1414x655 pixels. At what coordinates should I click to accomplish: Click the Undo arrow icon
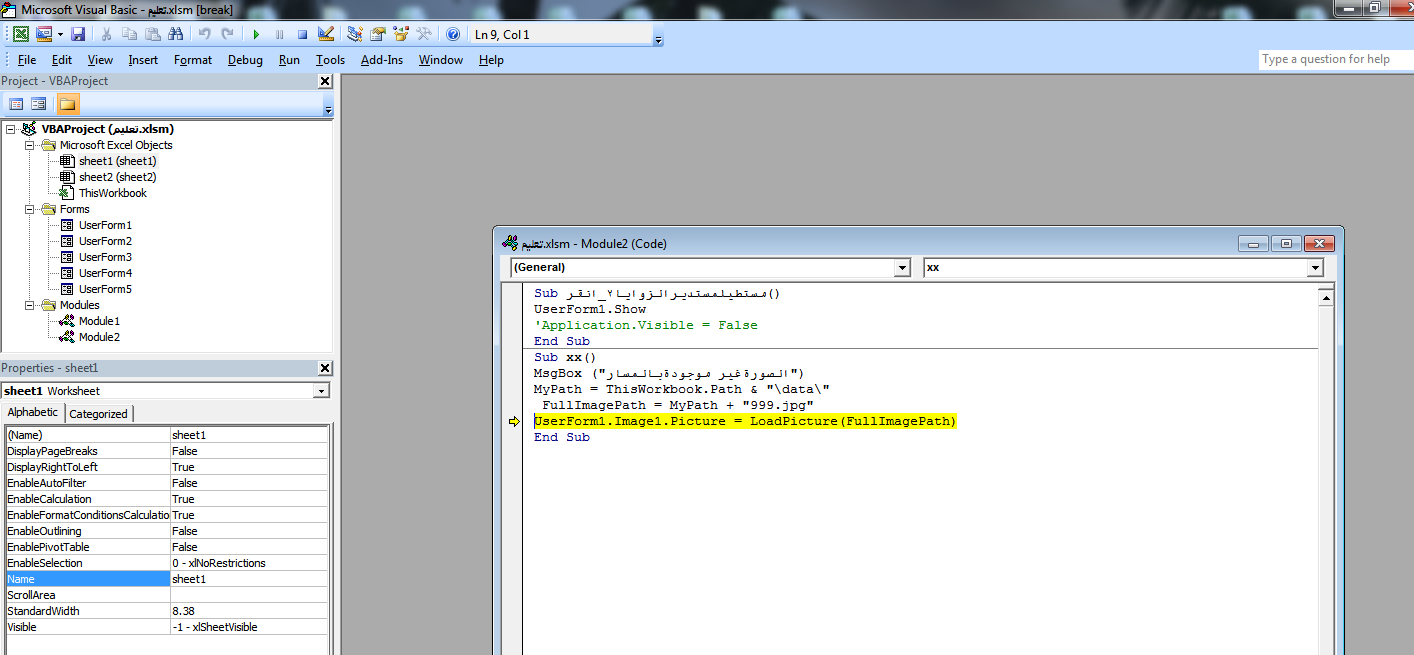click(x=205, y=34)
